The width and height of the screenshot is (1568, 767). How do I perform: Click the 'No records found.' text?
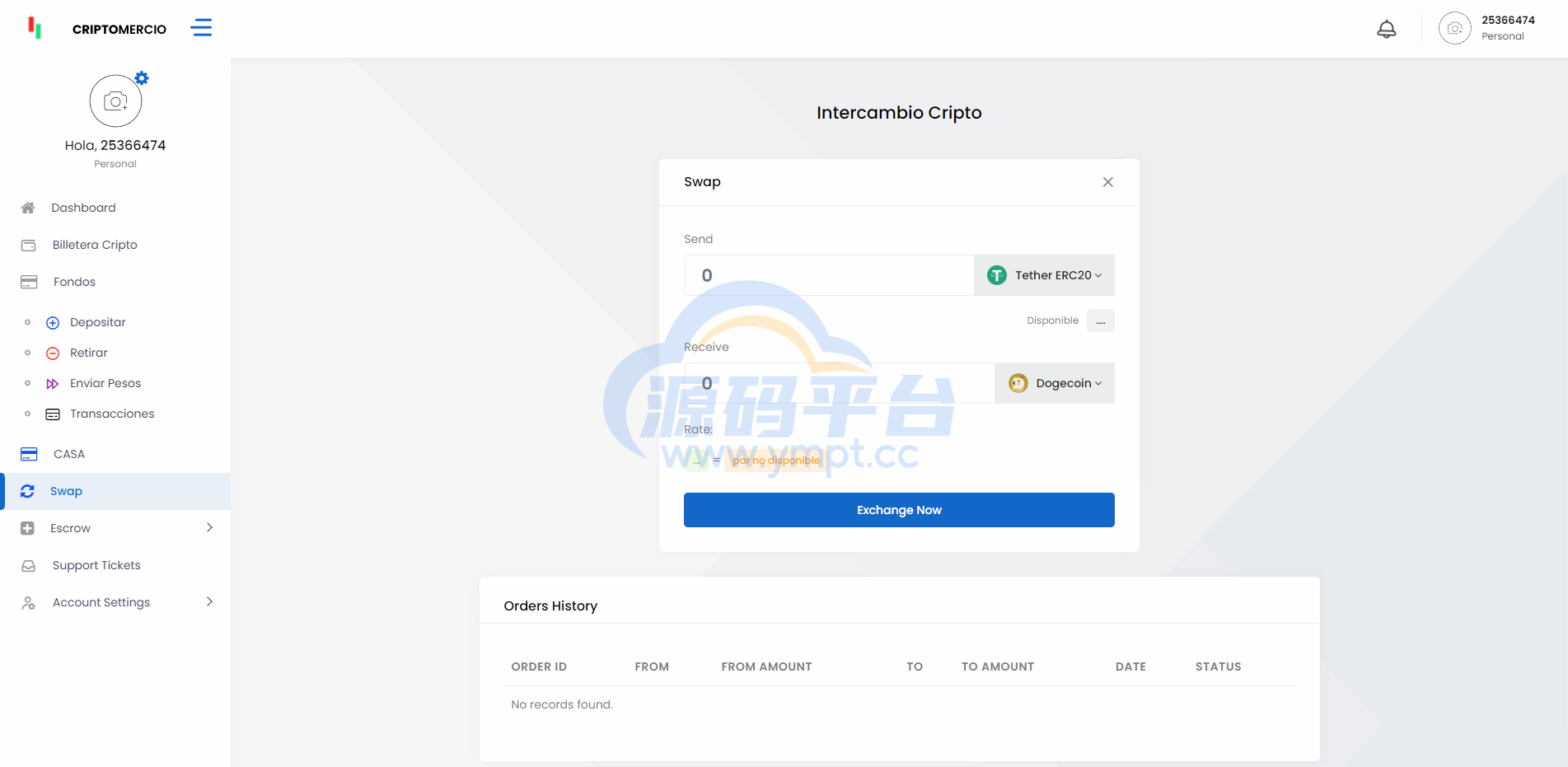coord(562,704)
